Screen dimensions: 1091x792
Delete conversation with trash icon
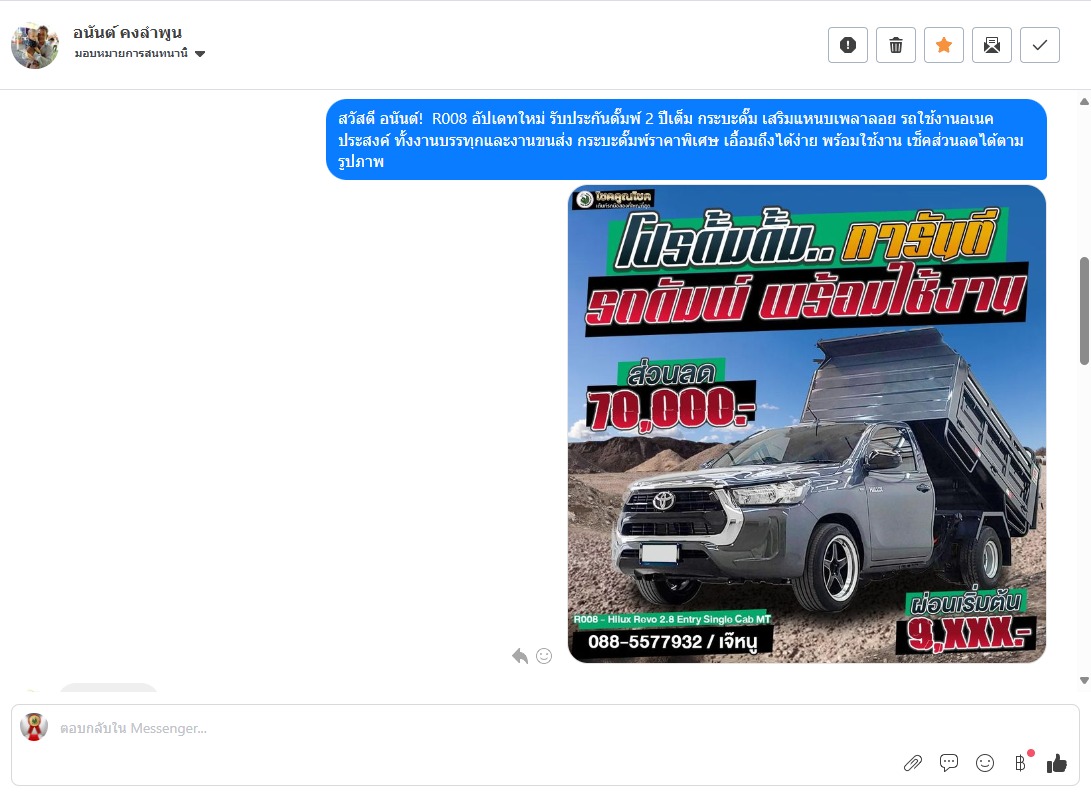point(895,45)
